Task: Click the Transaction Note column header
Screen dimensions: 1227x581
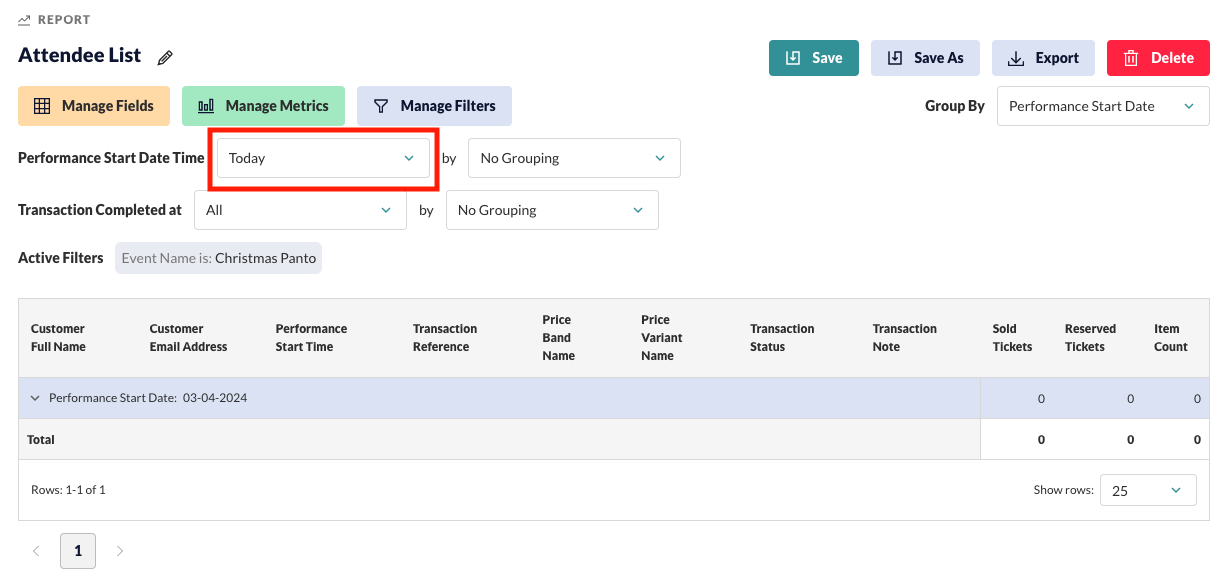Action: click(904, 338)
